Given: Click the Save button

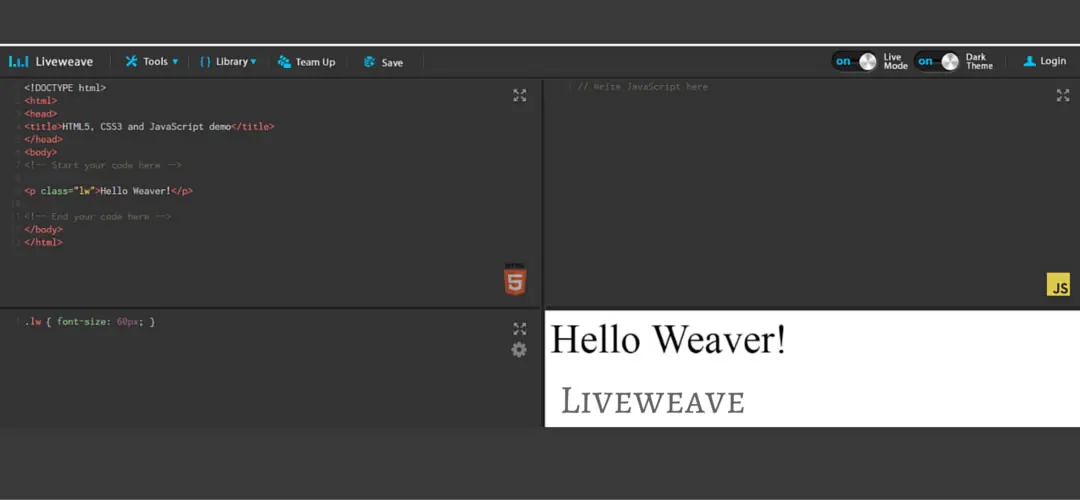Looking at the screenshot, I should point(383,62).
